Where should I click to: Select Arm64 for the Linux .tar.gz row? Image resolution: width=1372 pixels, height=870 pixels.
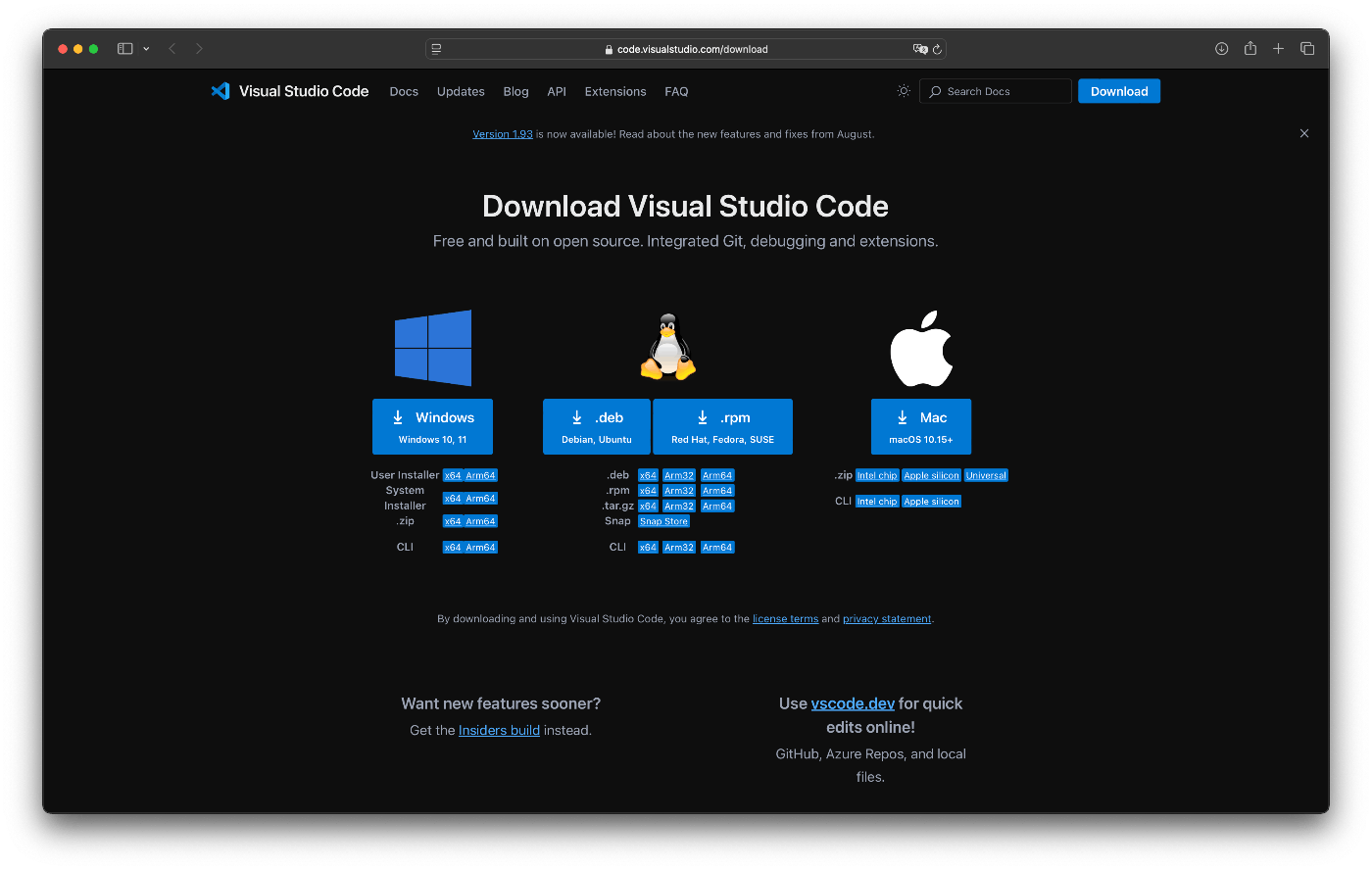coord(717,507)
